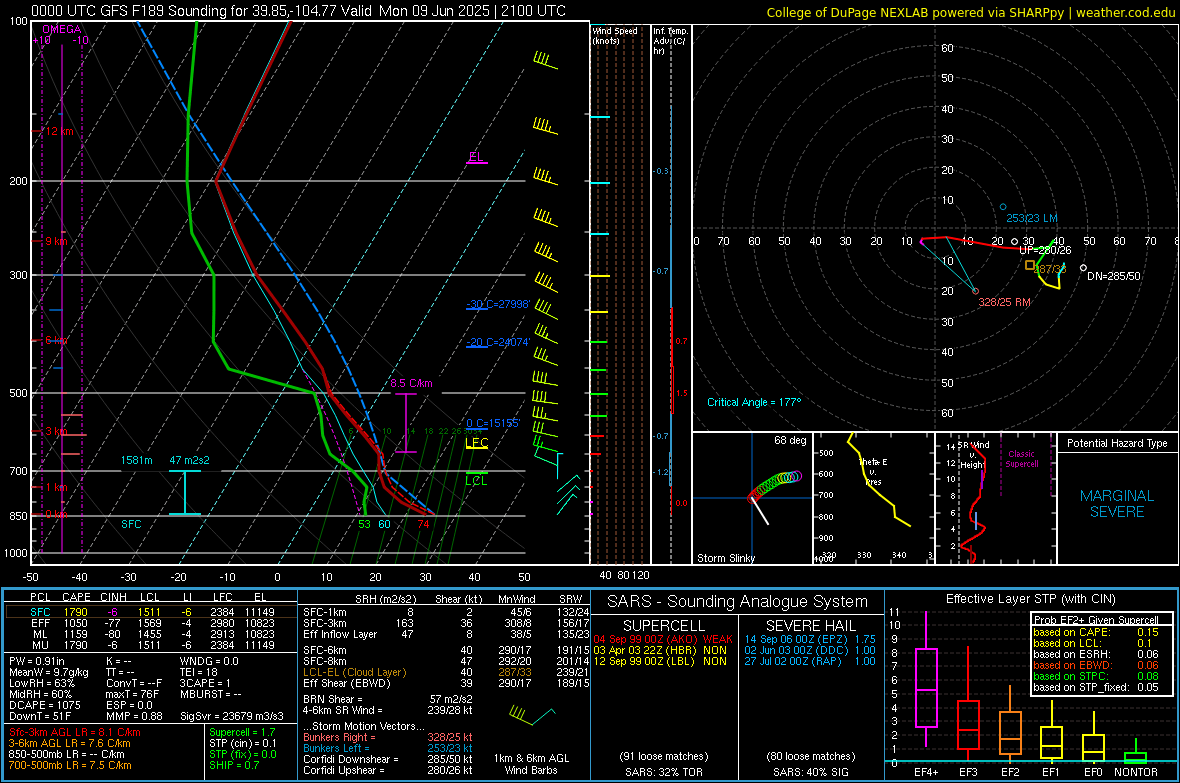Screen dimensions: 1180x783
Task: Click the Classic Supercell marker label
Action: pos(1022,459)
